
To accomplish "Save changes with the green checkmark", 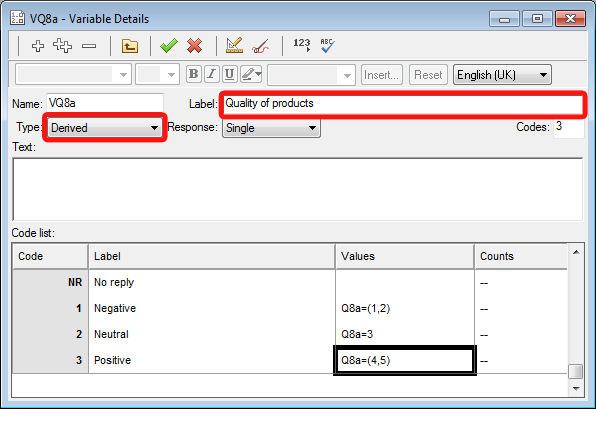I will tap(169, 46).
